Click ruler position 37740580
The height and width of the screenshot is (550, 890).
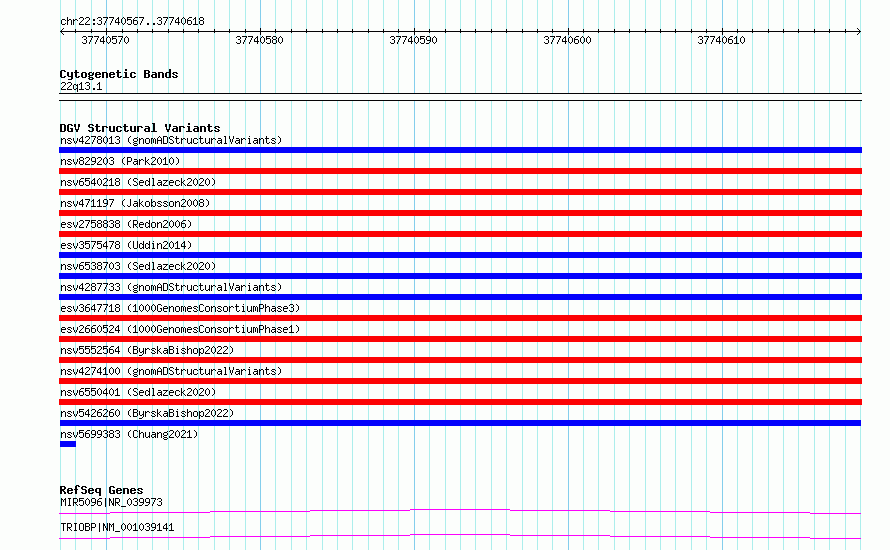(x=259, y=40)
